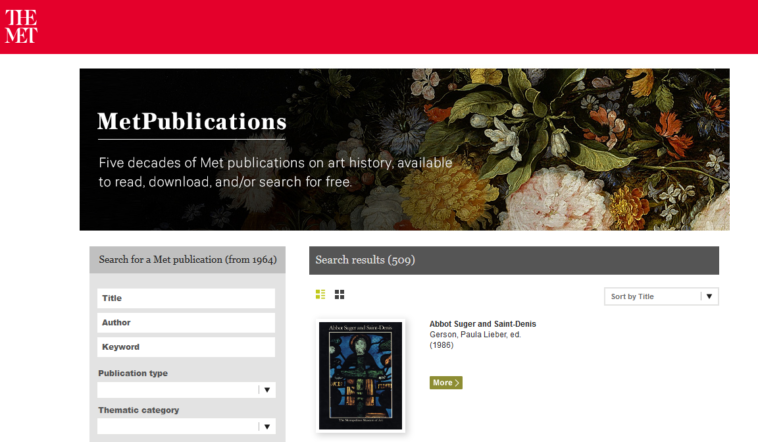Focus the Author search field

click(x=186, y=323)
